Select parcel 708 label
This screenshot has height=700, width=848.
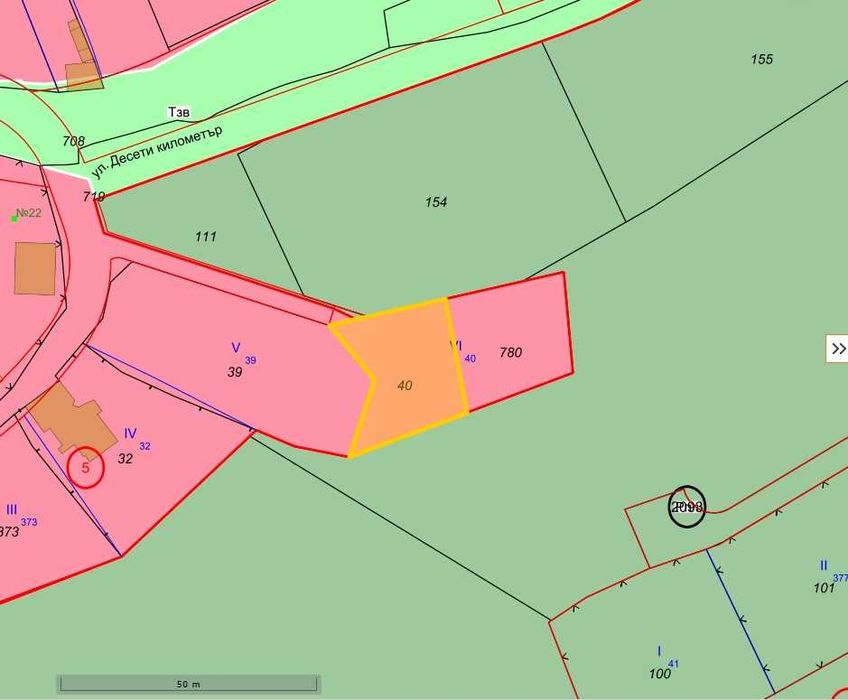coord(74,141)
